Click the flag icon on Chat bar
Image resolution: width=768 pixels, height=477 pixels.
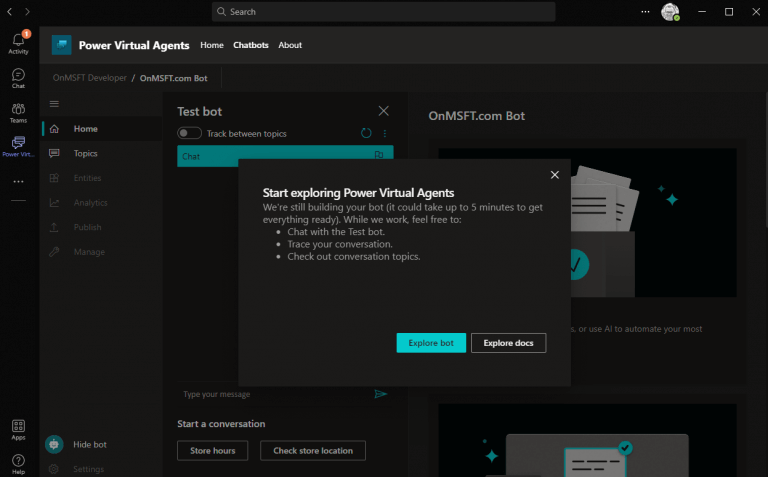tap(379, 155)
